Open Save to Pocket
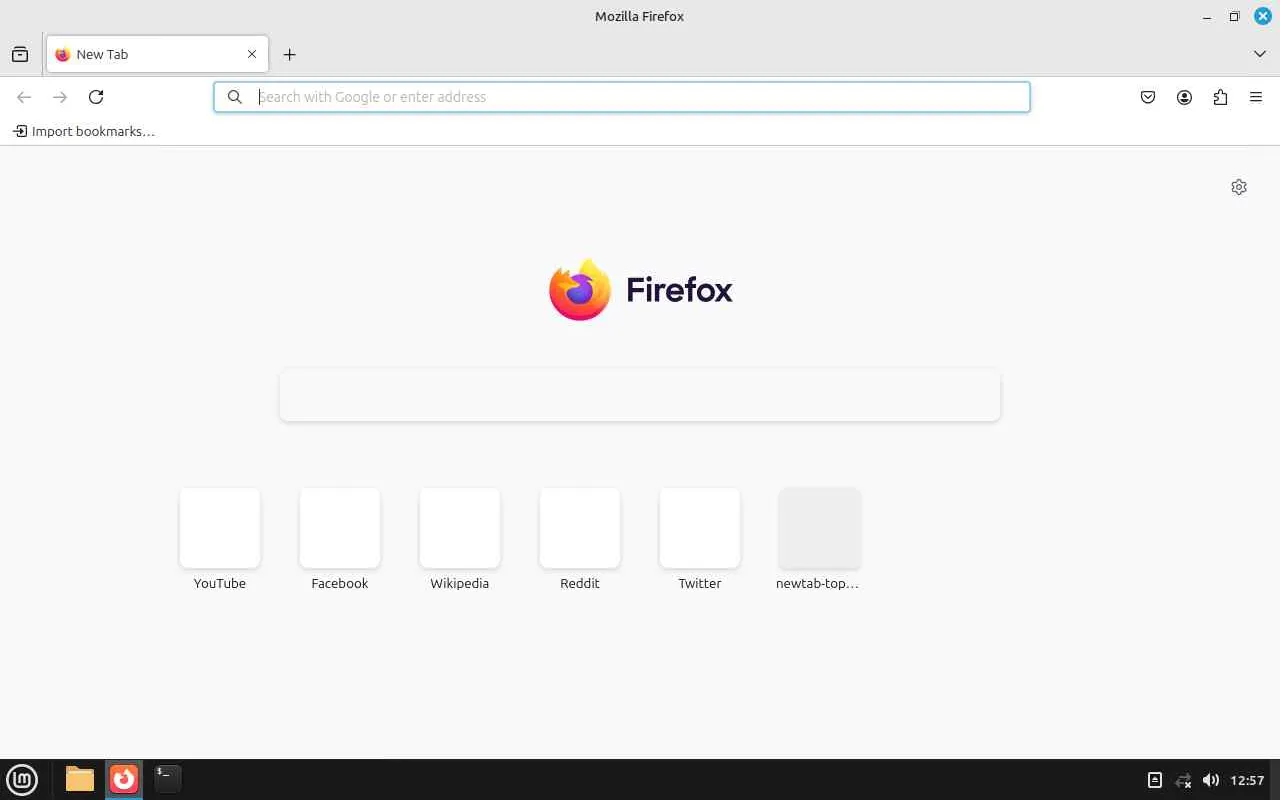 coord(1148,97)
